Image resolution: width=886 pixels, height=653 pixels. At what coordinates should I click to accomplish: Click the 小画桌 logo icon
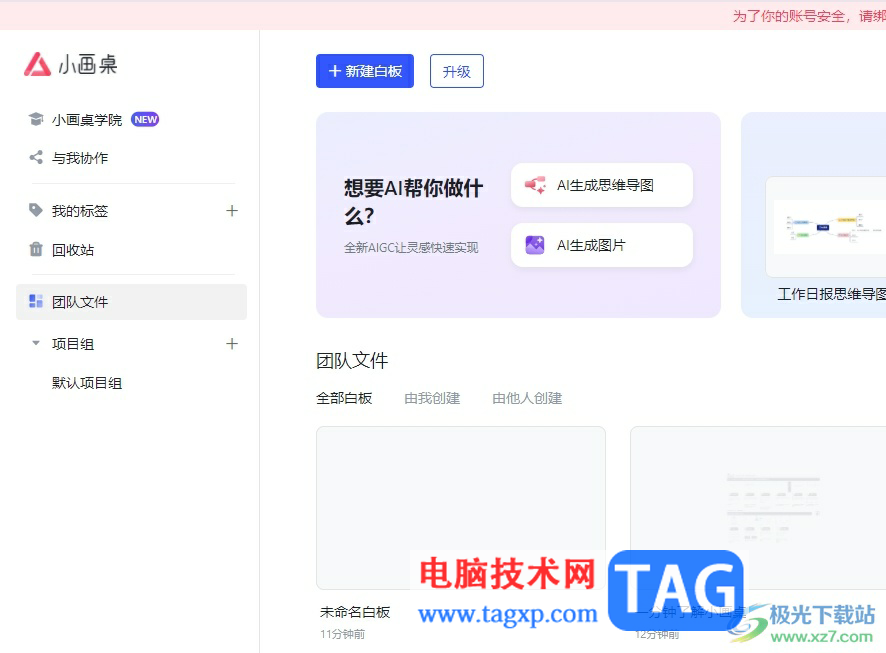pyautogui.click(x=37, y=64)
